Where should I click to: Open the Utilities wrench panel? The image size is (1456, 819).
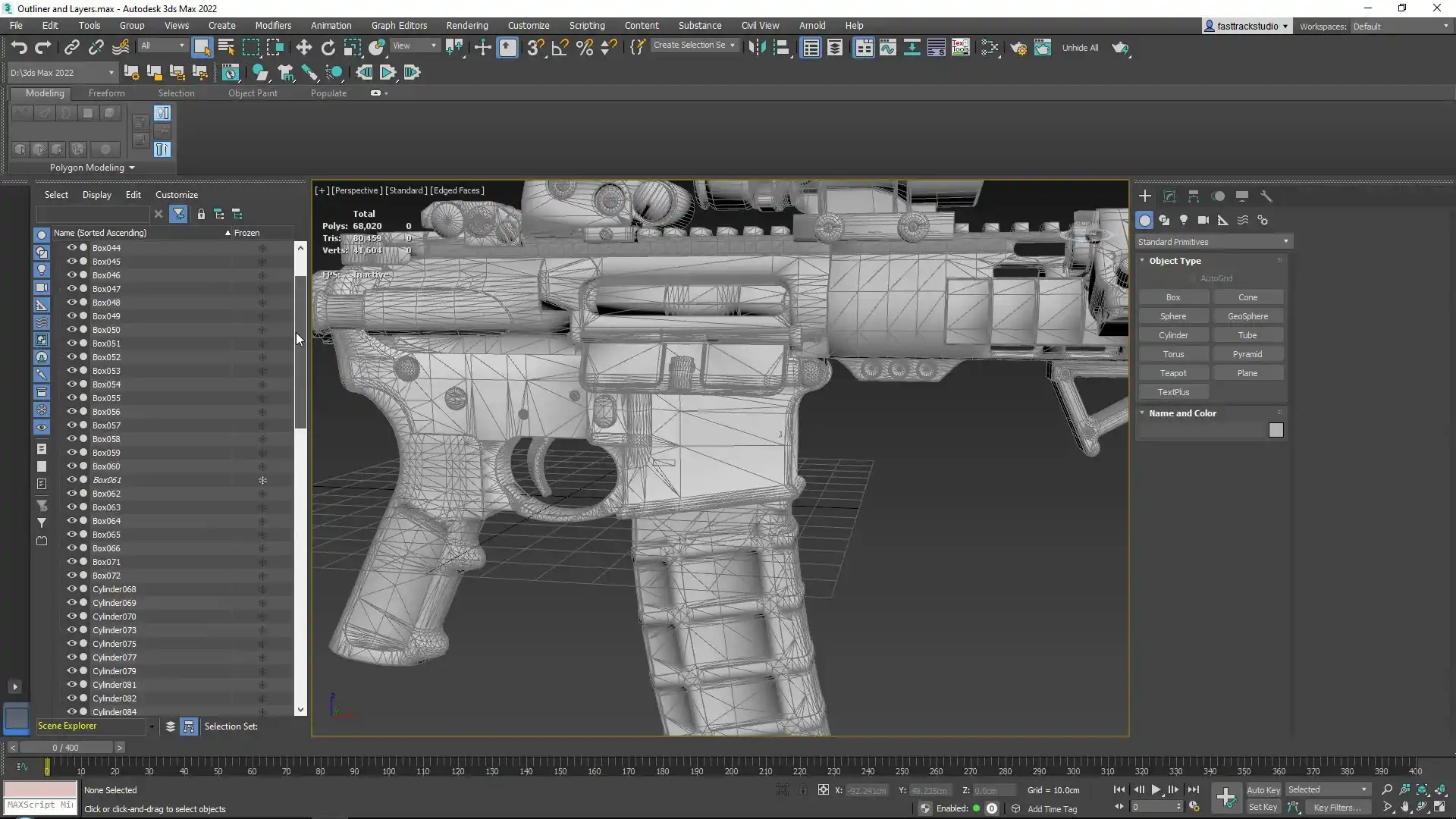1266,196
